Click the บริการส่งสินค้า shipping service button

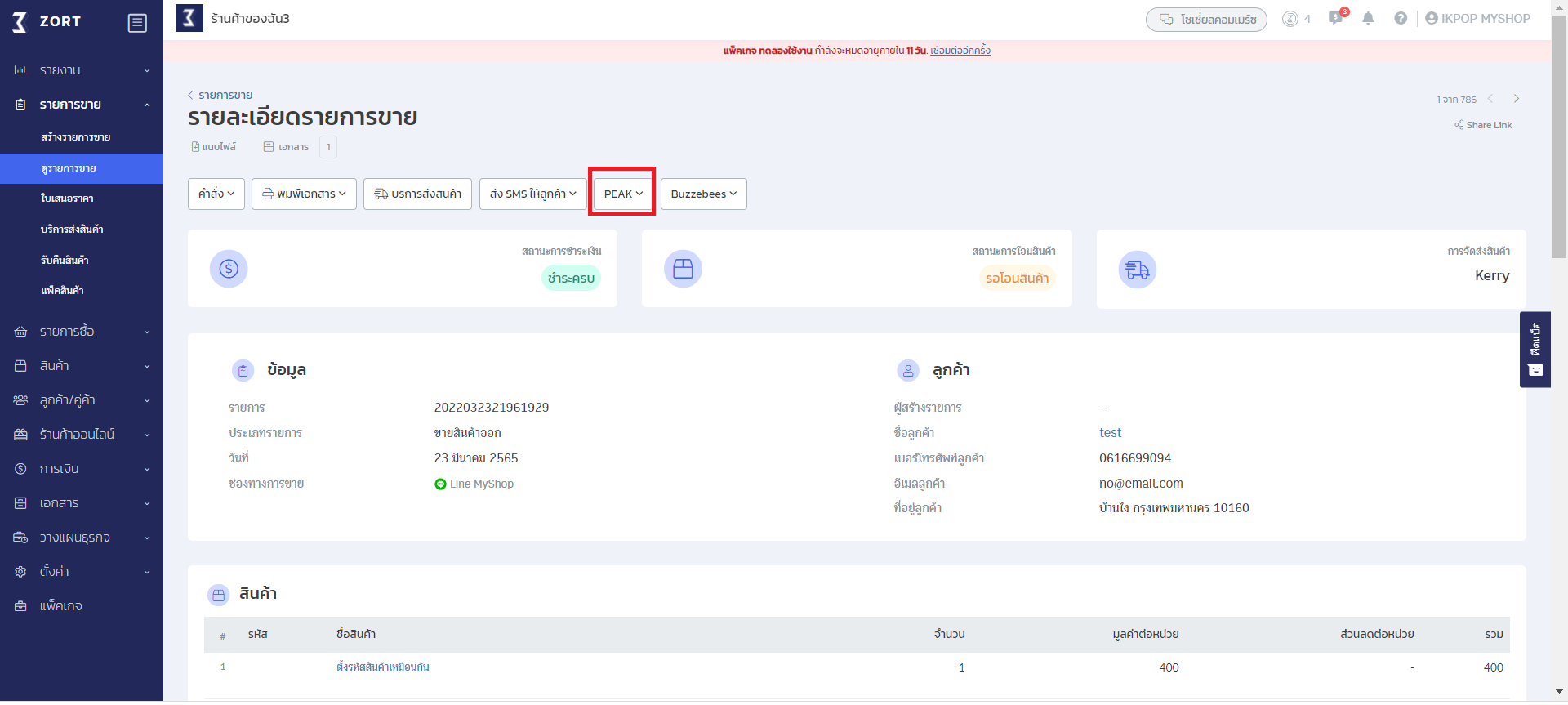(417, 194)
